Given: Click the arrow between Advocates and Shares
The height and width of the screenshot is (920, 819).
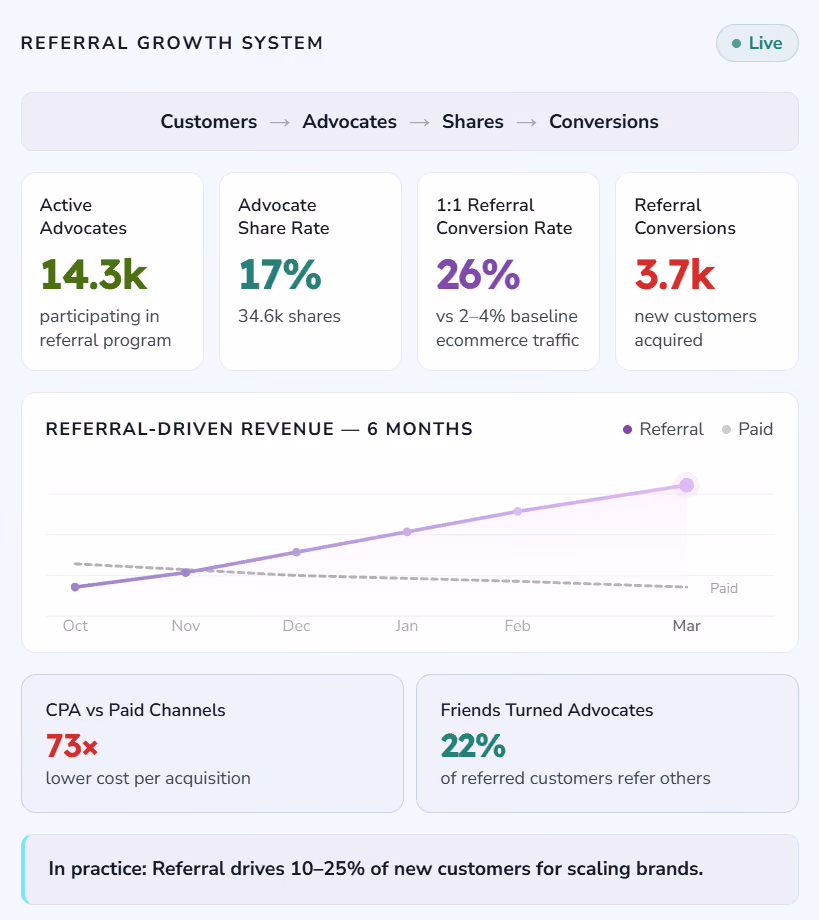Looking at the screenshot, I should click(x=419, y=122).
